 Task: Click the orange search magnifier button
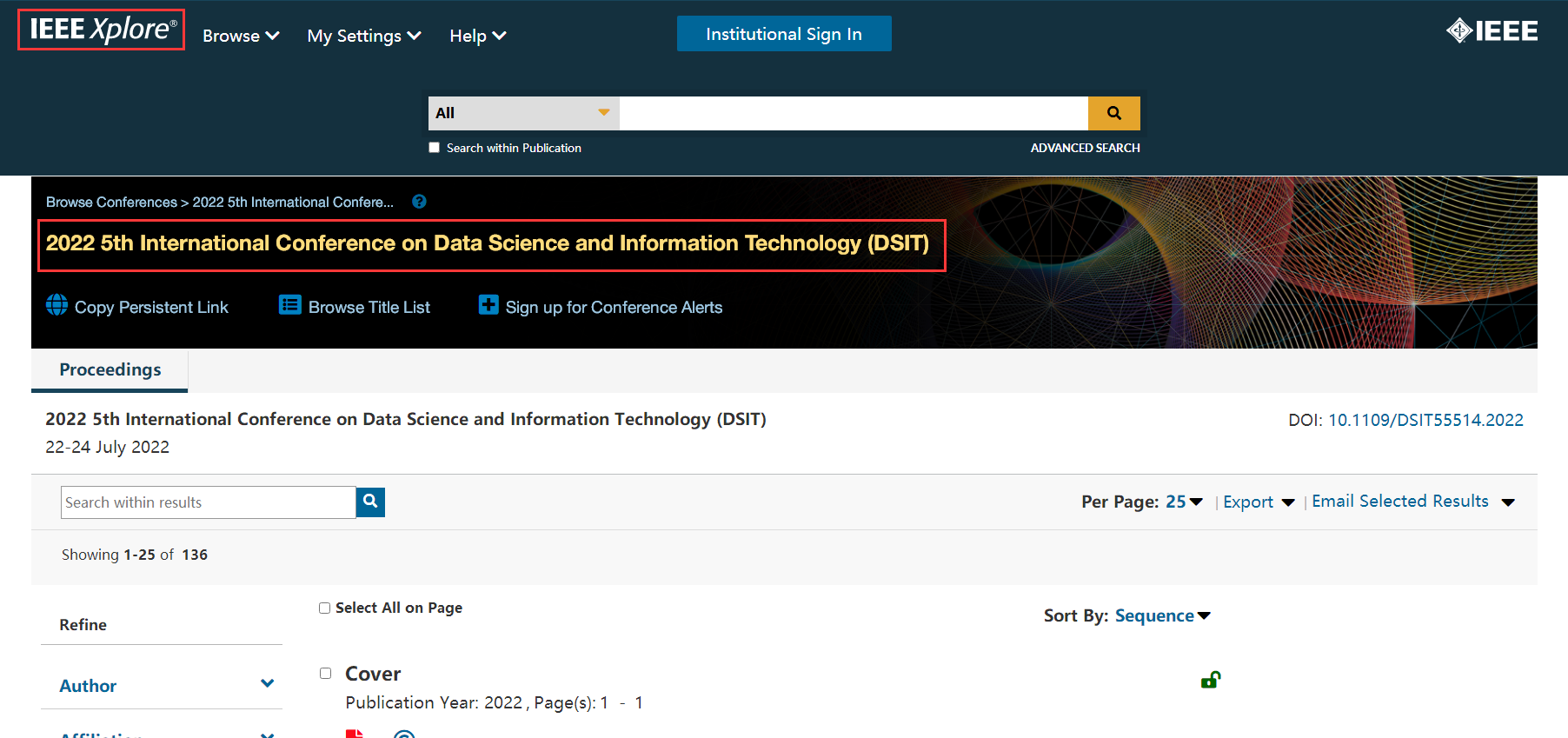(1113, 113)
